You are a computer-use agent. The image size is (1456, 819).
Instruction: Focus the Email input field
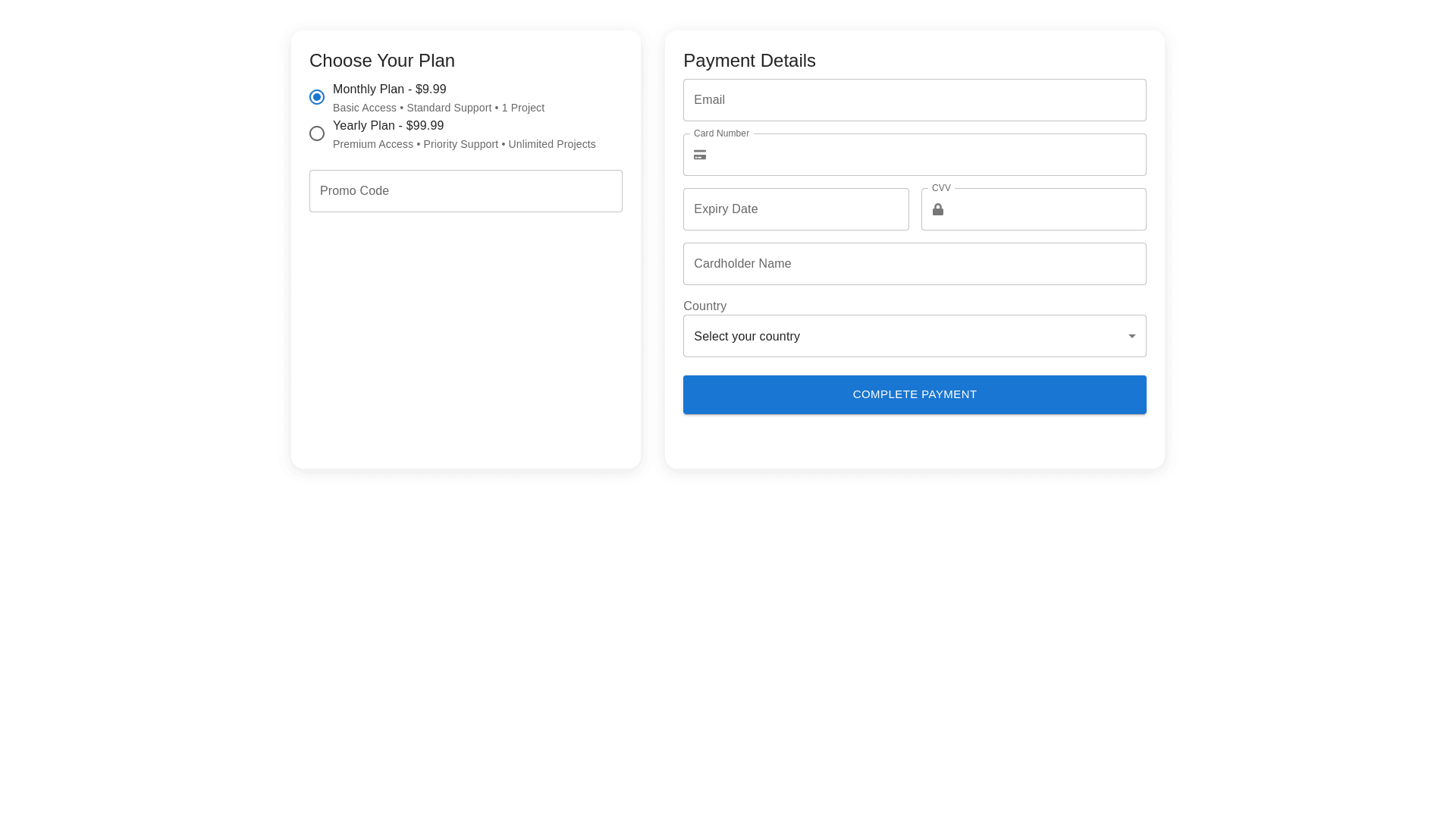pos(914,100)
